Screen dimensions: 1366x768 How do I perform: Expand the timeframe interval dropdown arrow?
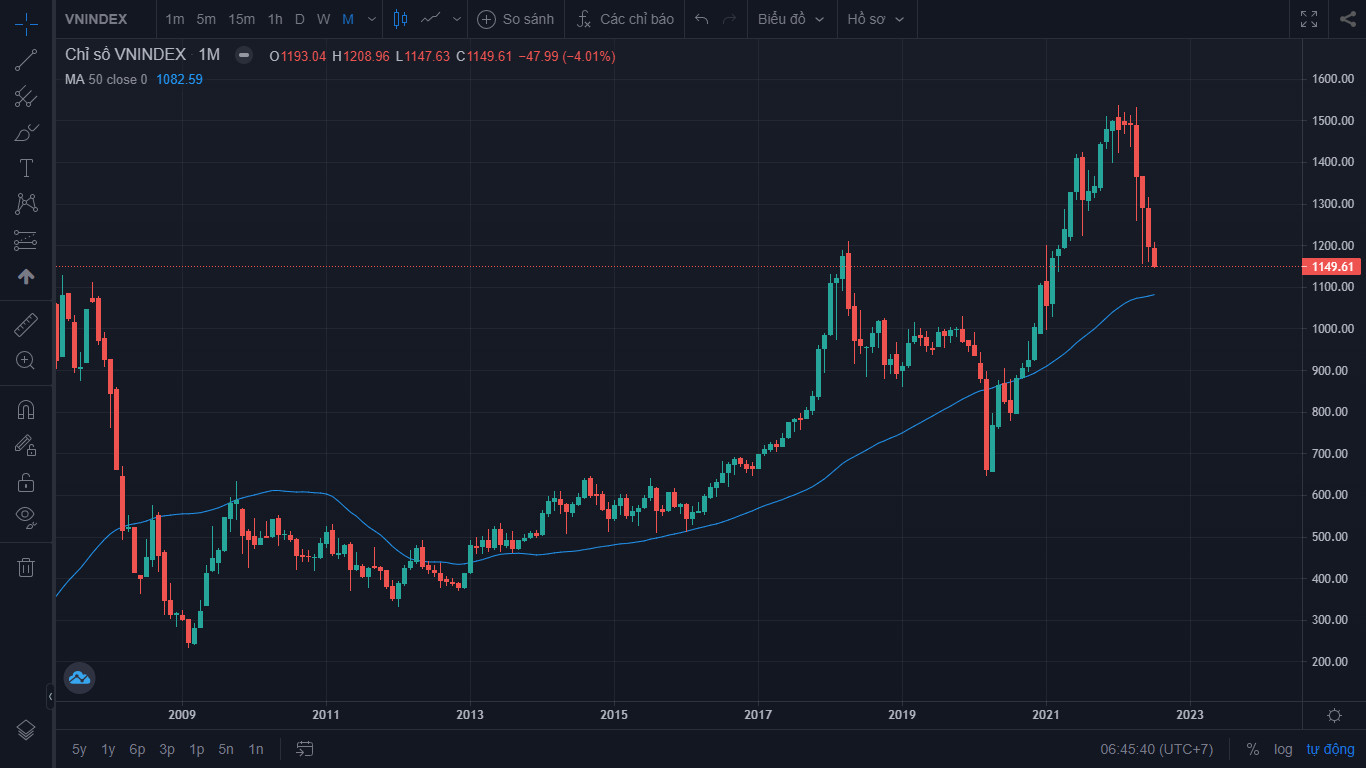pos(372,19)
